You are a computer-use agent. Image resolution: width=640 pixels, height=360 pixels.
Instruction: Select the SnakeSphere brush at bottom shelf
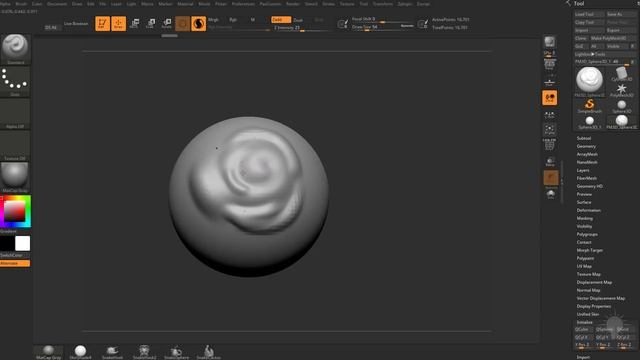click(176, 352)
